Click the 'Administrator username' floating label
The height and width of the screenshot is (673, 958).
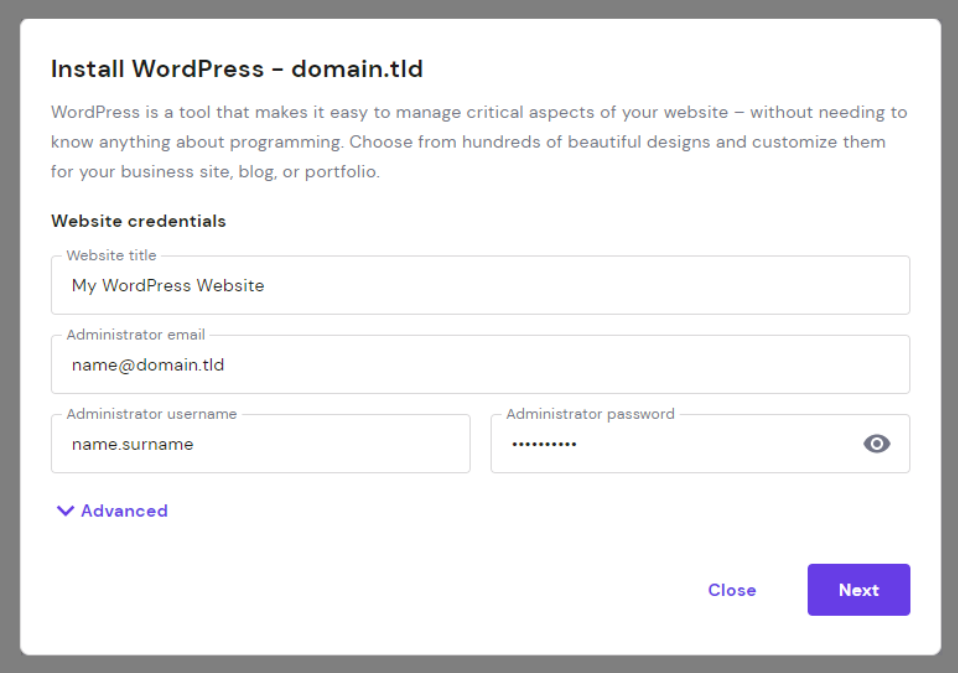[151, 414]
